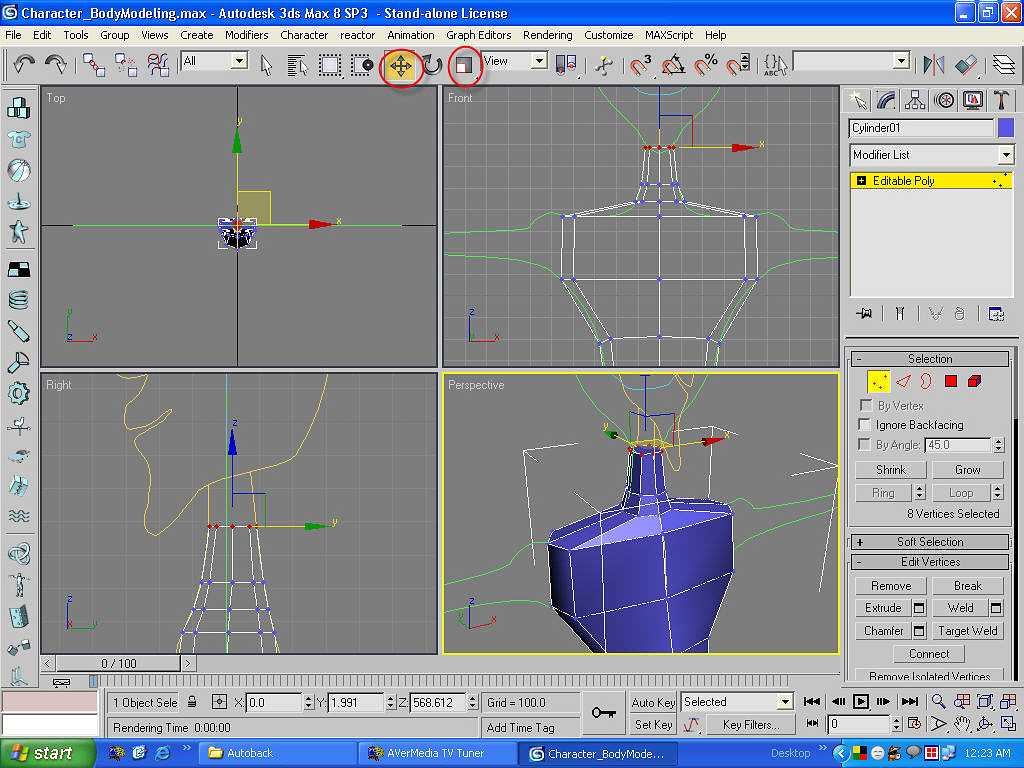Click the time slider 0 / 100
Screen dimensions: 1024x768
119,664
